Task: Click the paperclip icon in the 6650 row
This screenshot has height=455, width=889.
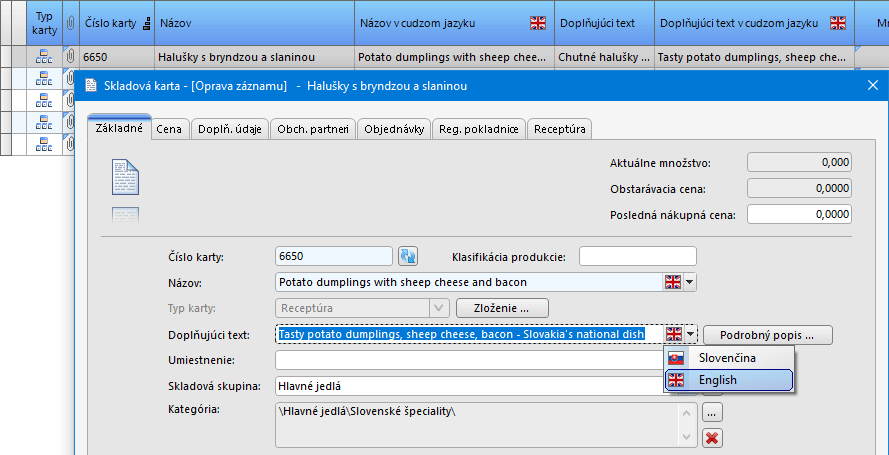Action: click(x=70, y=58)
